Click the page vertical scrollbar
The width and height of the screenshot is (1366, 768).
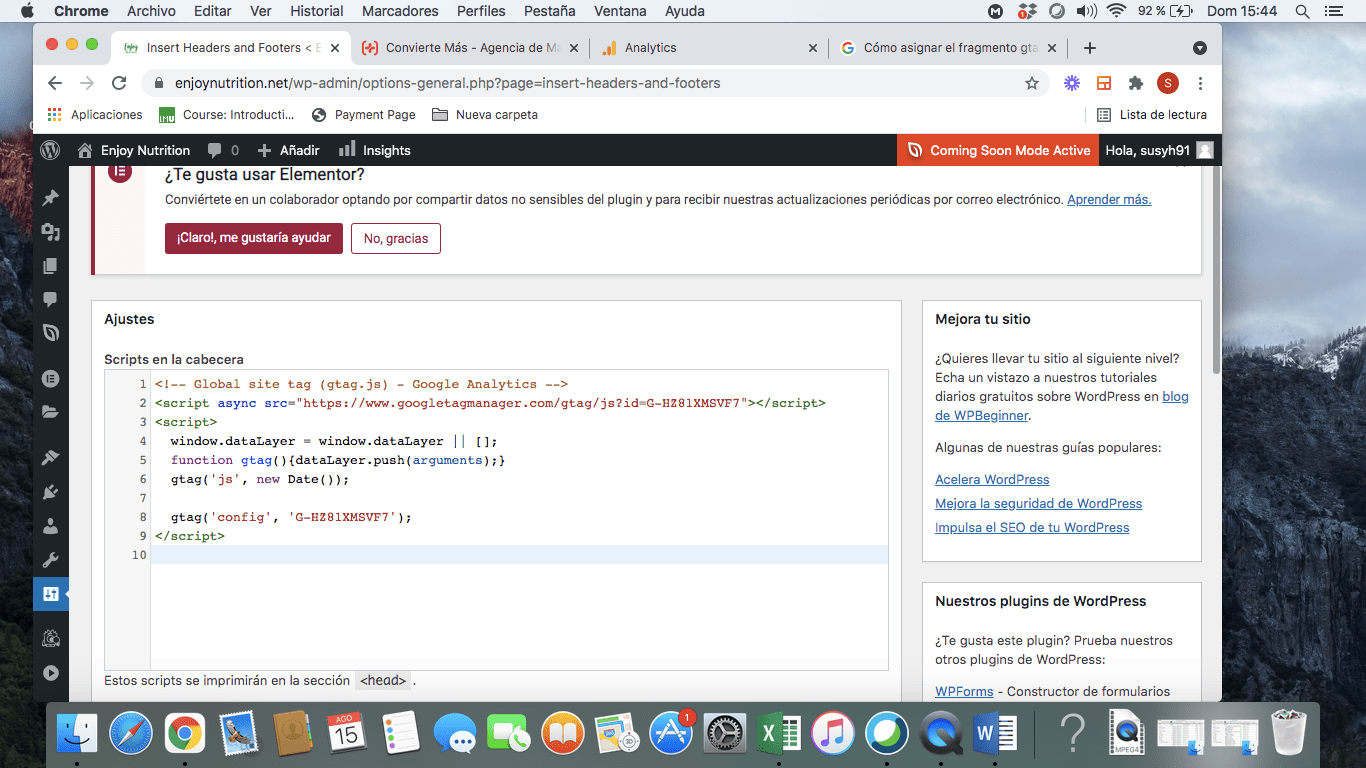click(x=1216, y=270)
